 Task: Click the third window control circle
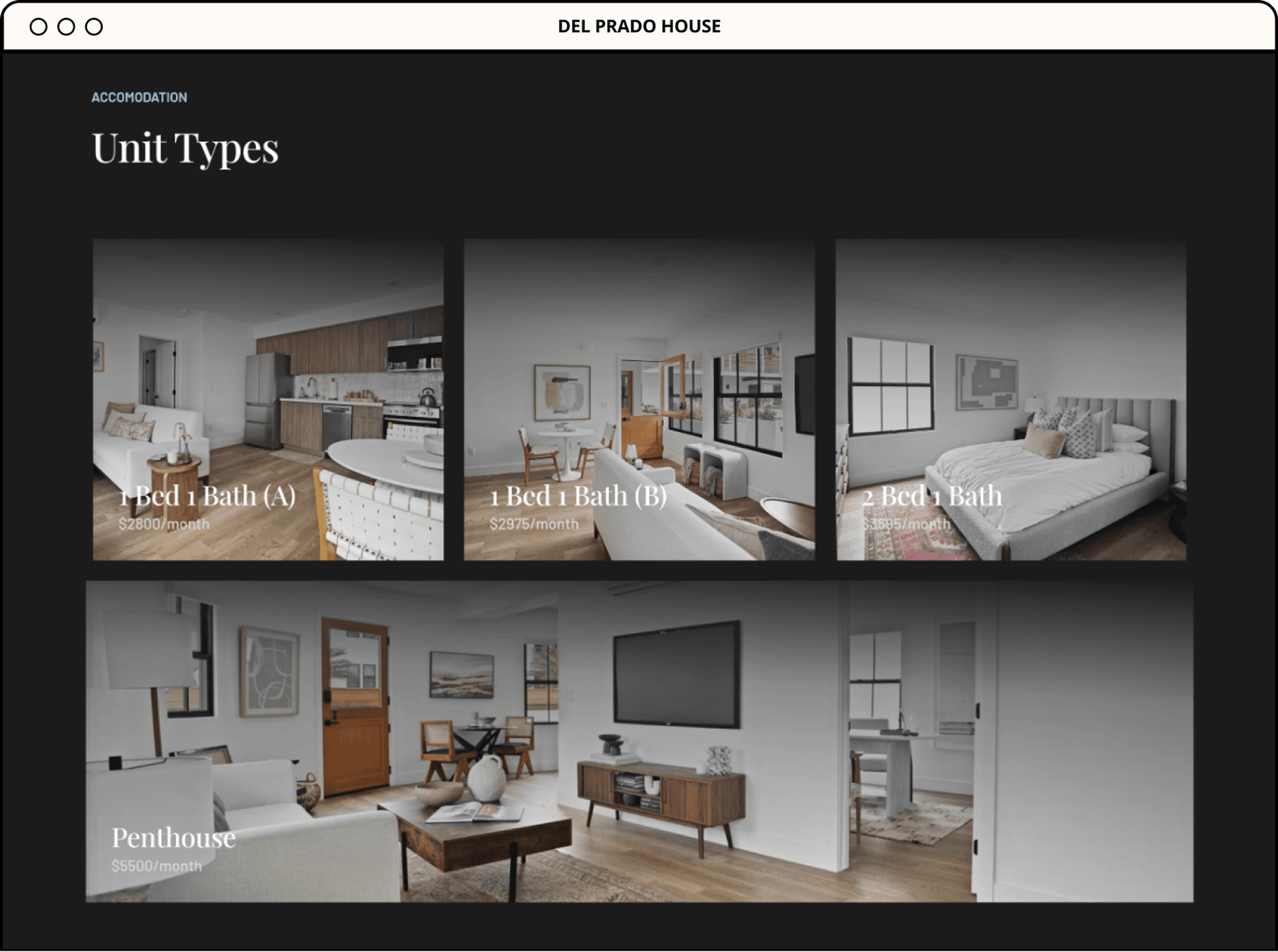tap(95, 27)
